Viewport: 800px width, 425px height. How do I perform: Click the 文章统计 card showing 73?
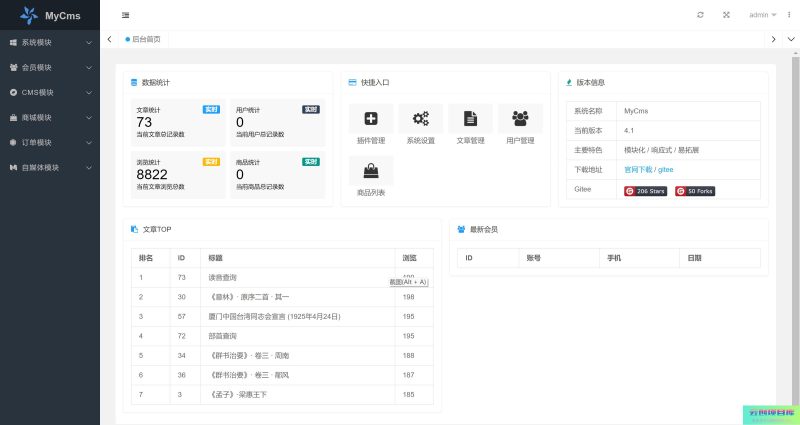pos(178,122)
